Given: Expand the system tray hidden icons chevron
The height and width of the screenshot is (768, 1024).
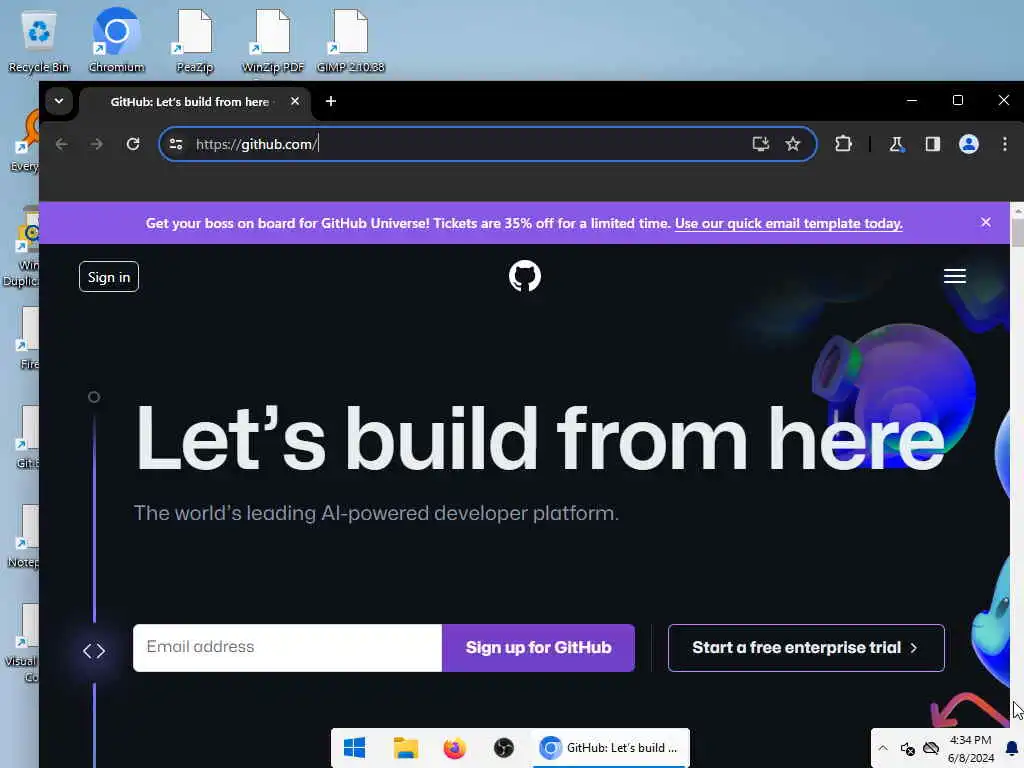Looking at the screenshot, I should (883, 748).
